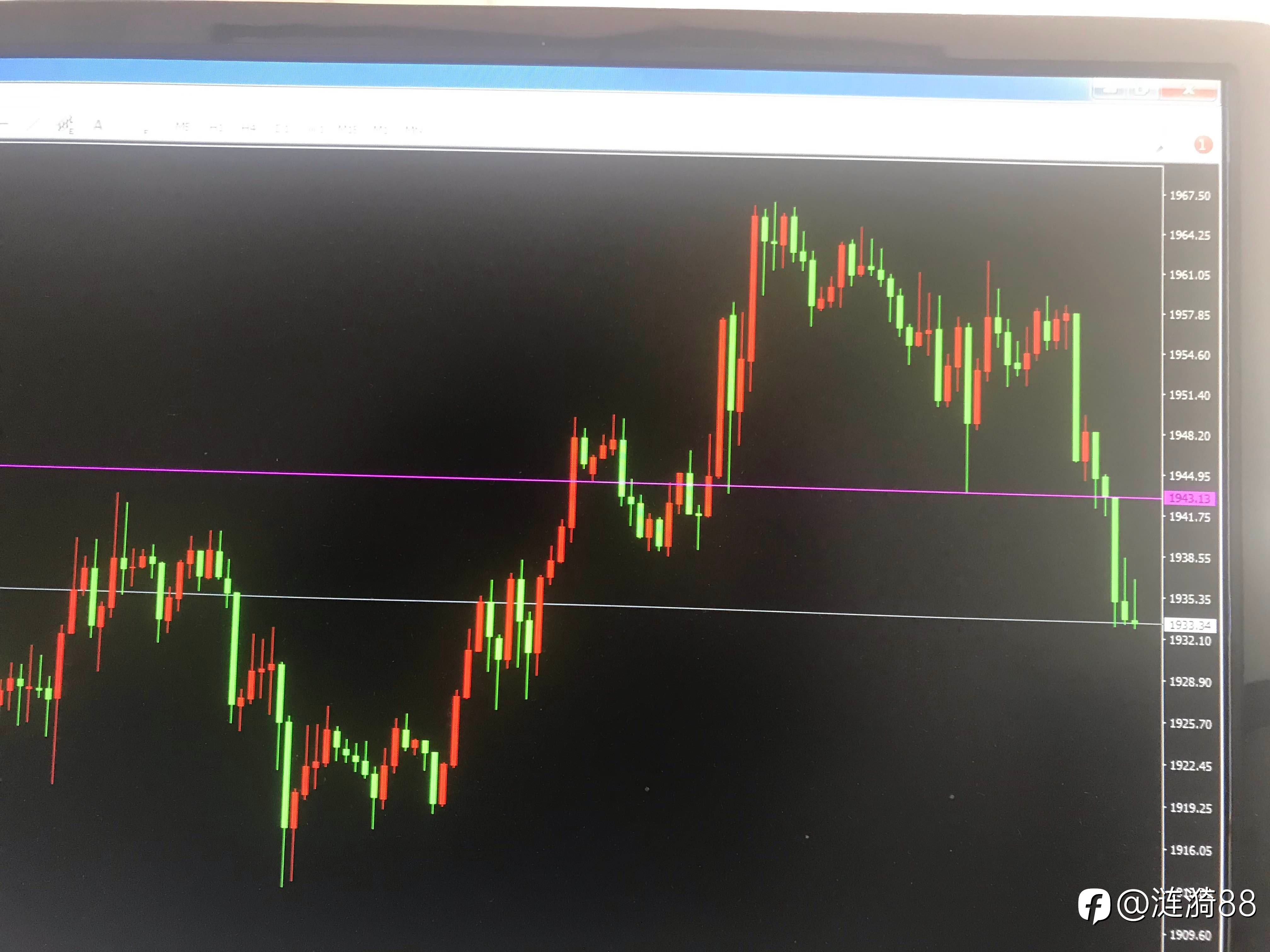Switch chart to H4 timeframe

pyautogui.click(x=249, y=128)
